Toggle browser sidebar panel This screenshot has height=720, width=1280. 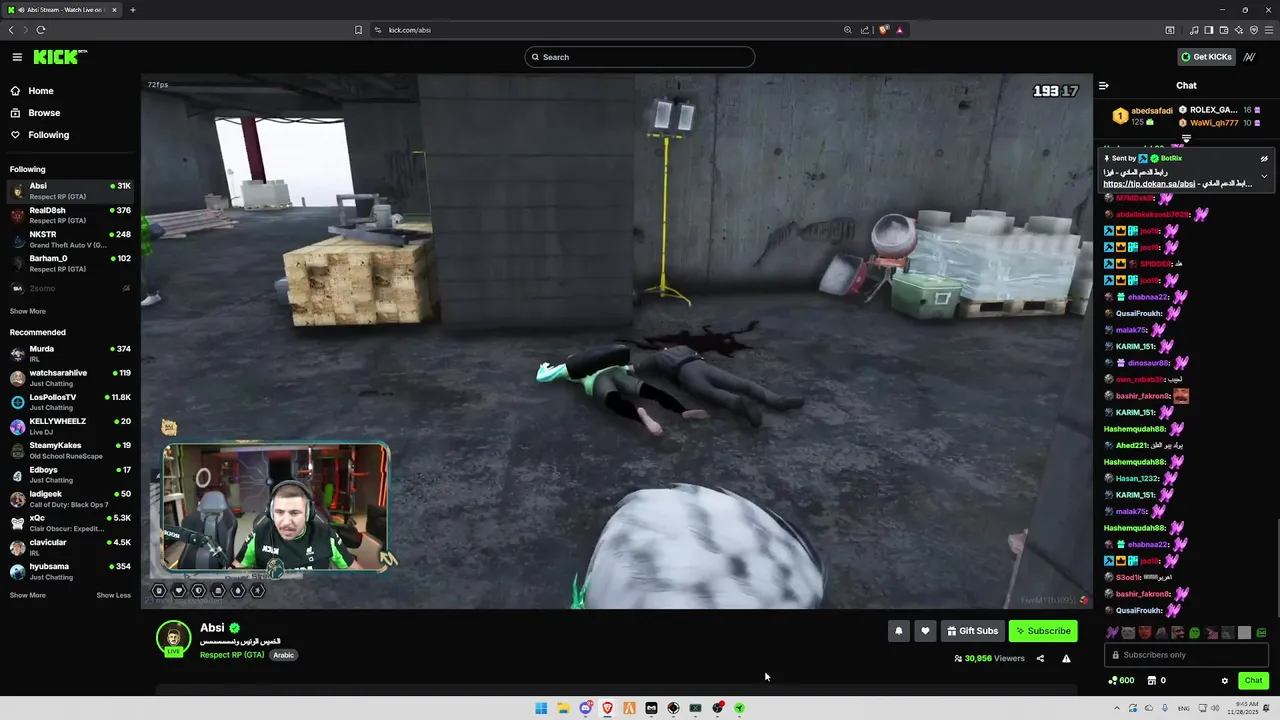click(x=1209, y=30)
